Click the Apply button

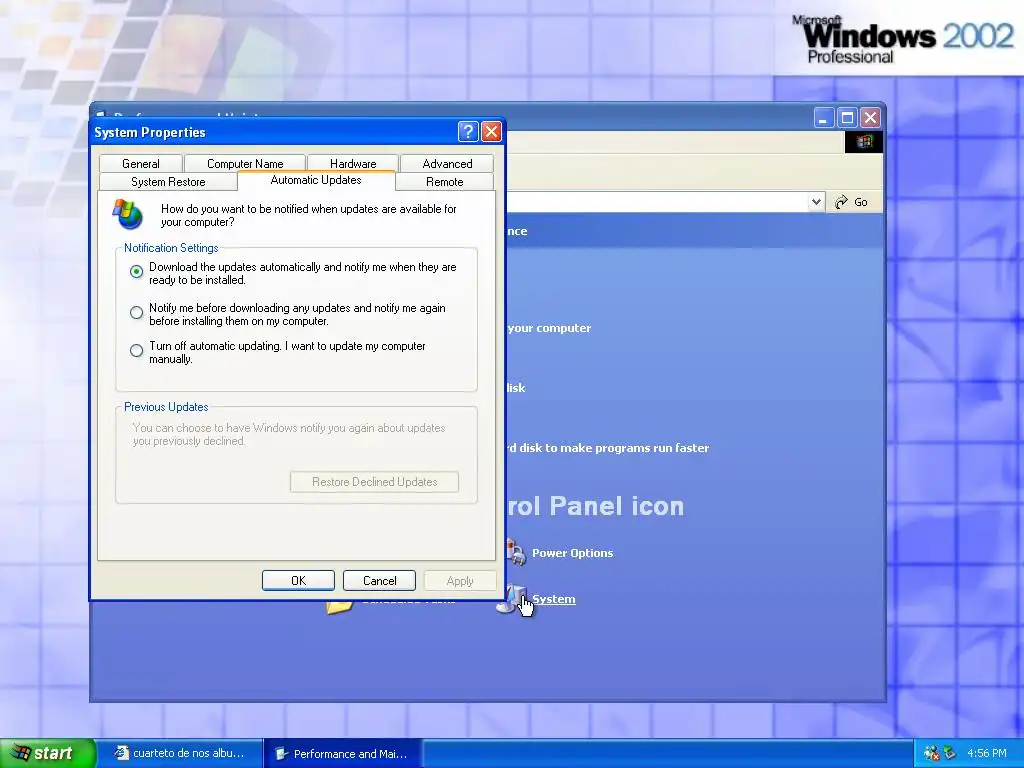pyautogui.click(x=460, y=581)
